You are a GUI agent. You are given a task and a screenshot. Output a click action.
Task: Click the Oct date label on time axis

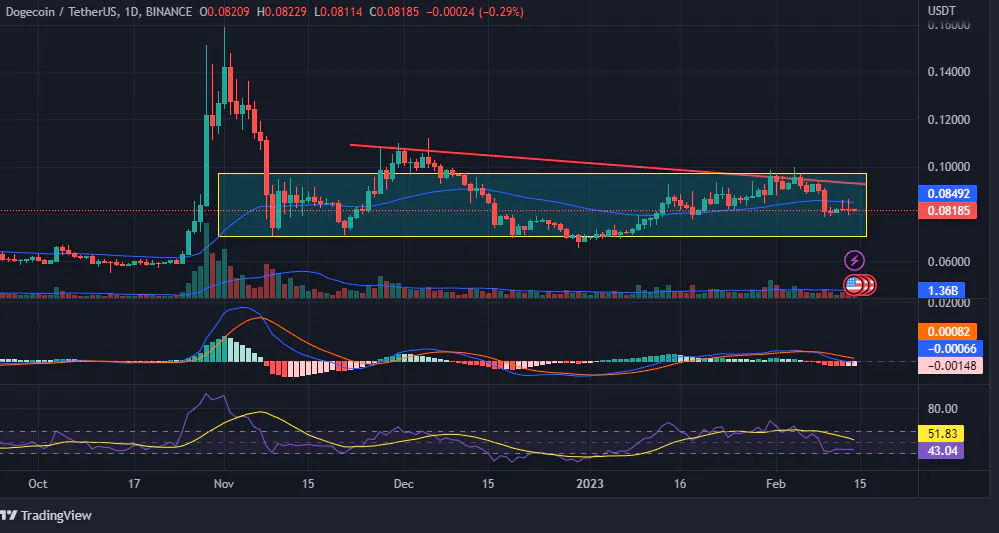[x=38, y=483]
